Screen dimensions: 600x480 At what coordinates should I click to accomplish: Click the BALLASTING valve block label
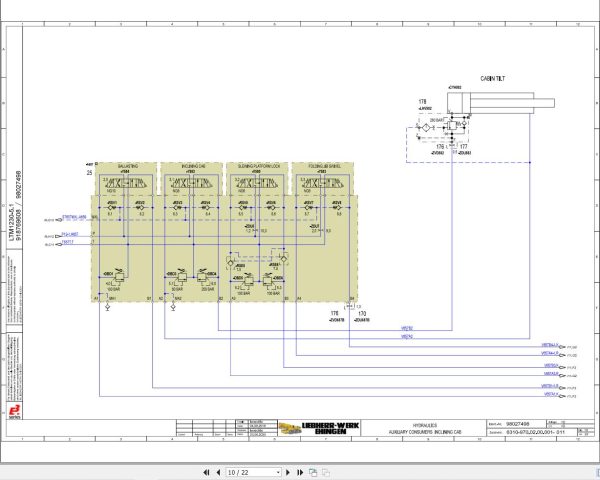coord(128,167)
